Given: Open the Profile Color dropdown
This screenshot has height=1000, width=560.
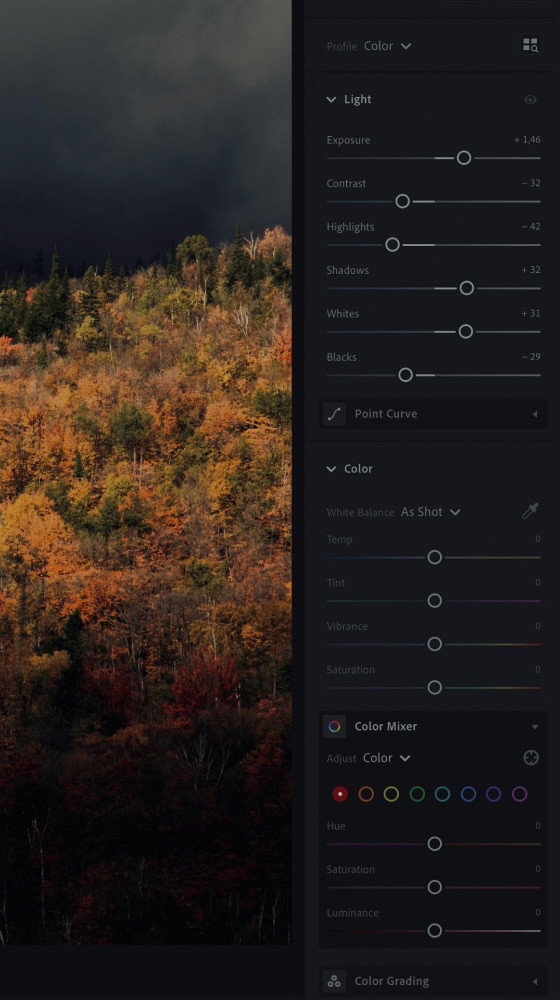Looking at the screenshot, I should pyautogui.click(x=387, y=46).
